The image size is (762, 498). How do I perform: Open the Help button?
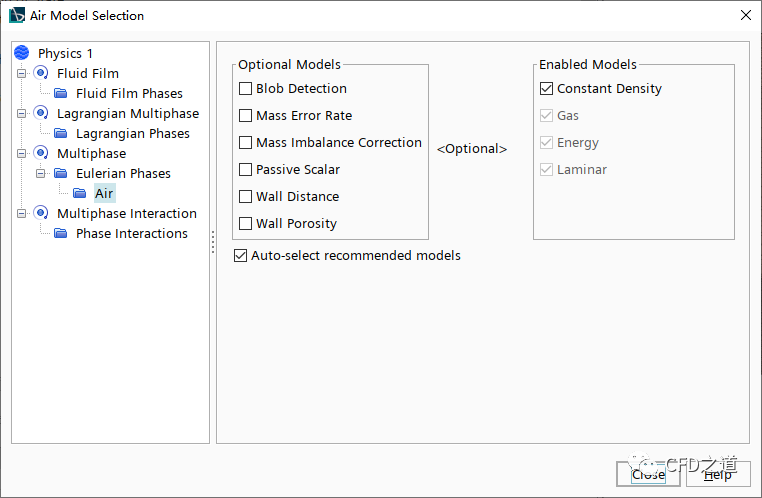[717, 475]
